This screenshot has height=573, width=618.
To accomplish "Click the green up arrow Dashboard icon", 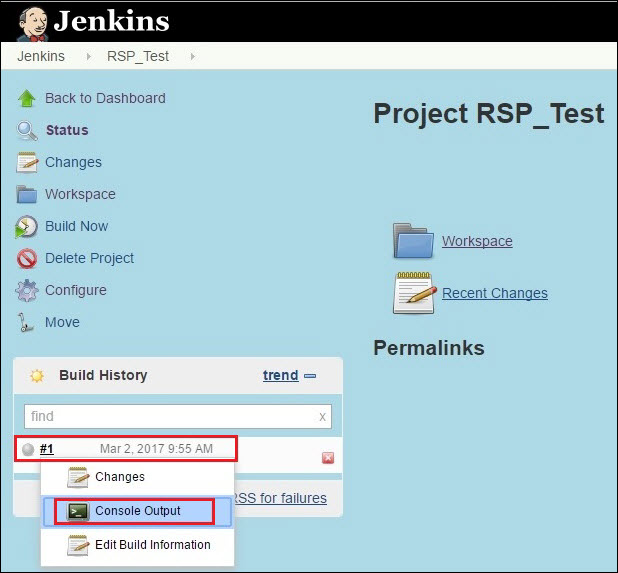I will [27, 99].
